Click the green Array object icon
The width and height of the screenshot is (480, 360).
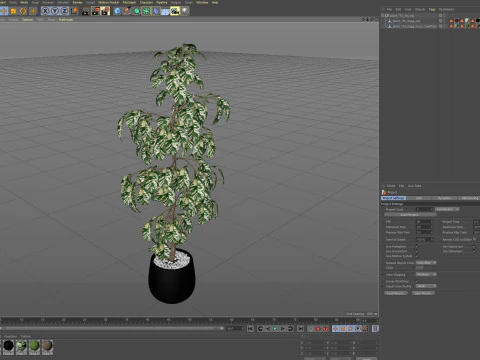tap(146, 11)
